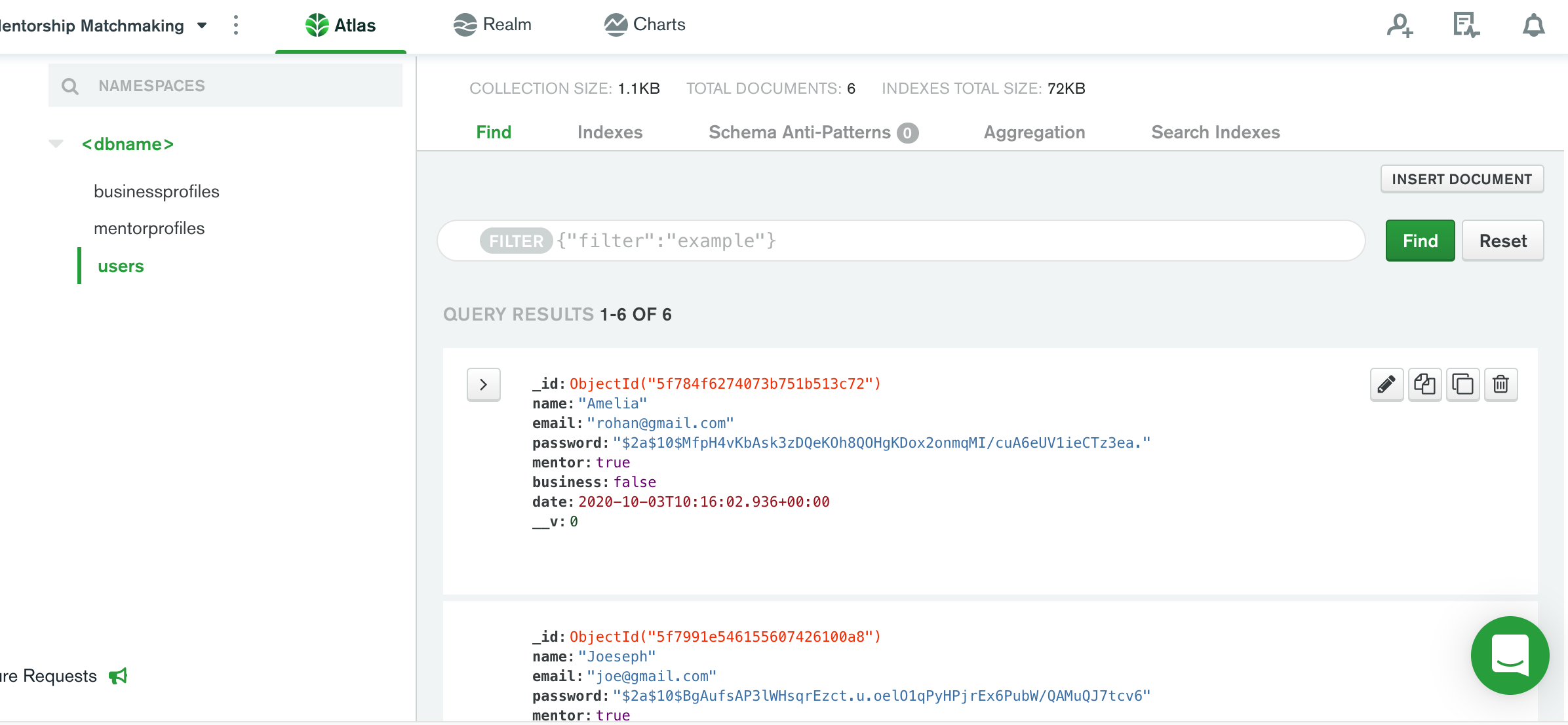1568x725 pixels.
Task: Click the activity feed icon
Action: (1466, 26)
